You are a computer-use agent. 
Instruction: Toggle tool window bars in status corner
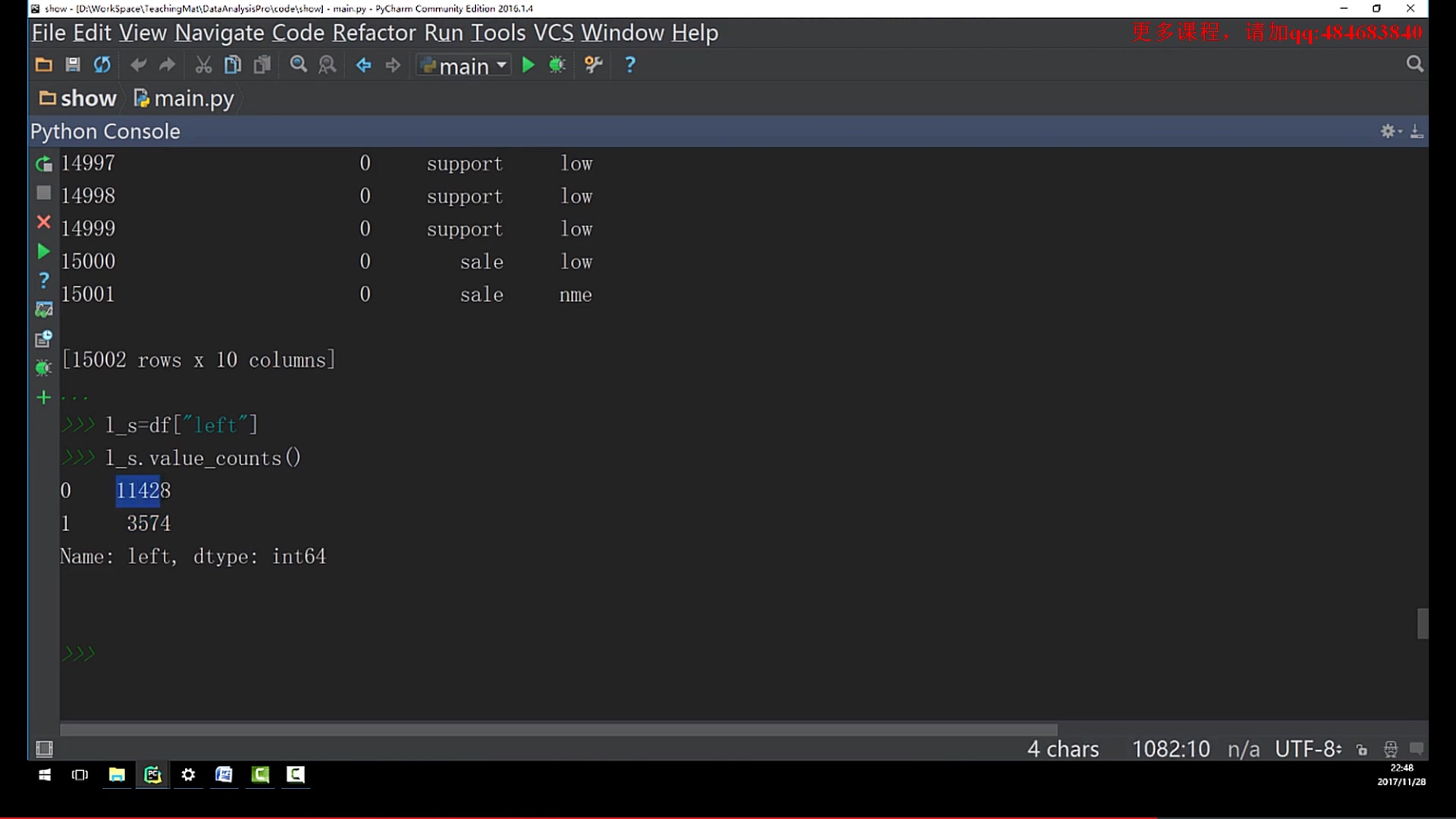point(45,749)
